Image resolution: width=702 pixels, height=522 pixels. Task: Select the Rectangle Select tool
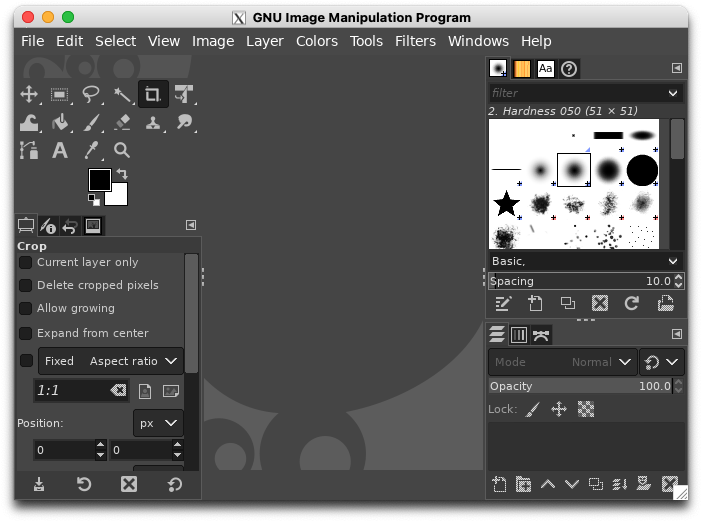pyautogui.click(x=60, y=94)
